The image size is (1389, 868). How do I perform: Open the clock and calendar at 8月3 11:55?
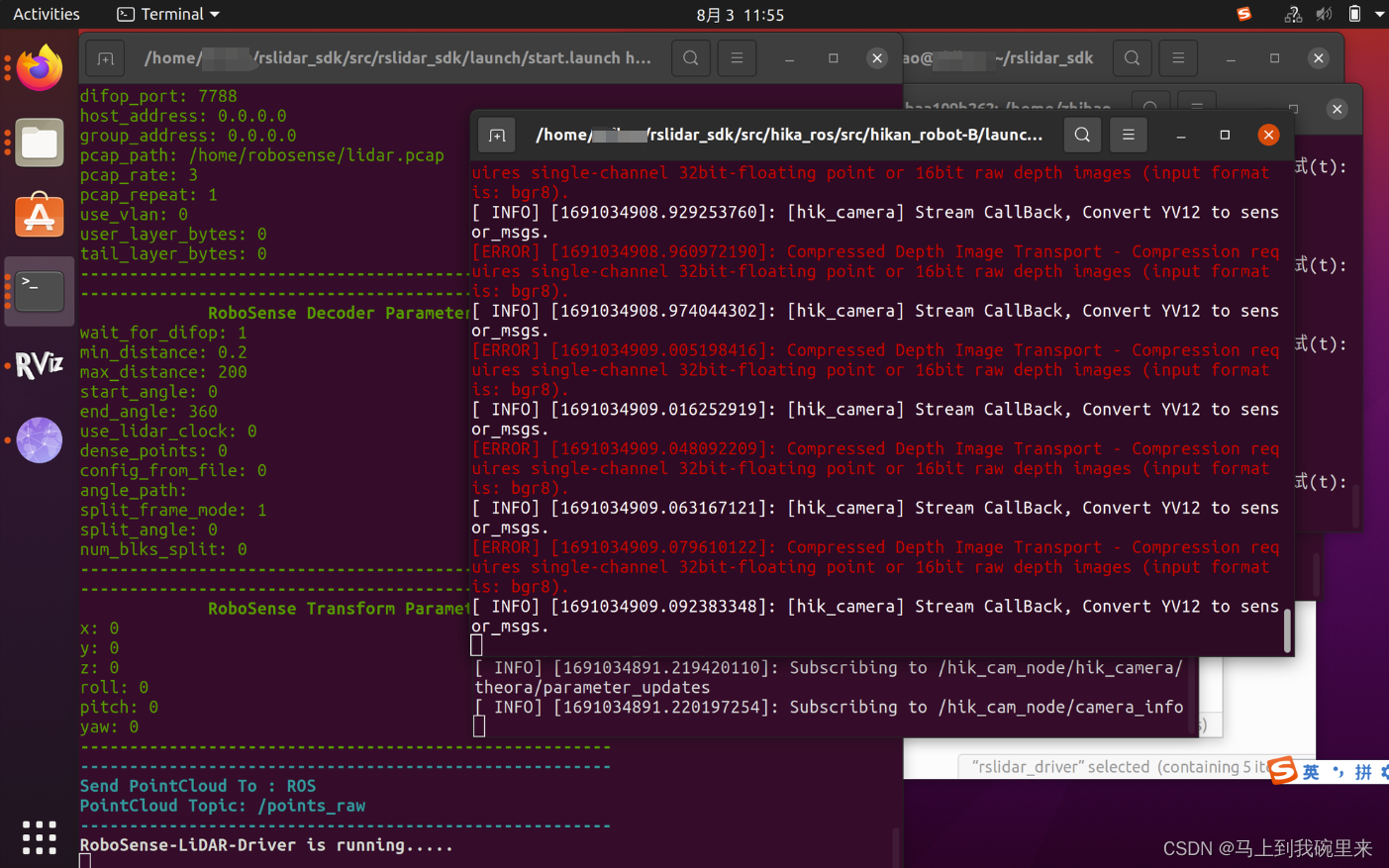[x=740, y=15]
